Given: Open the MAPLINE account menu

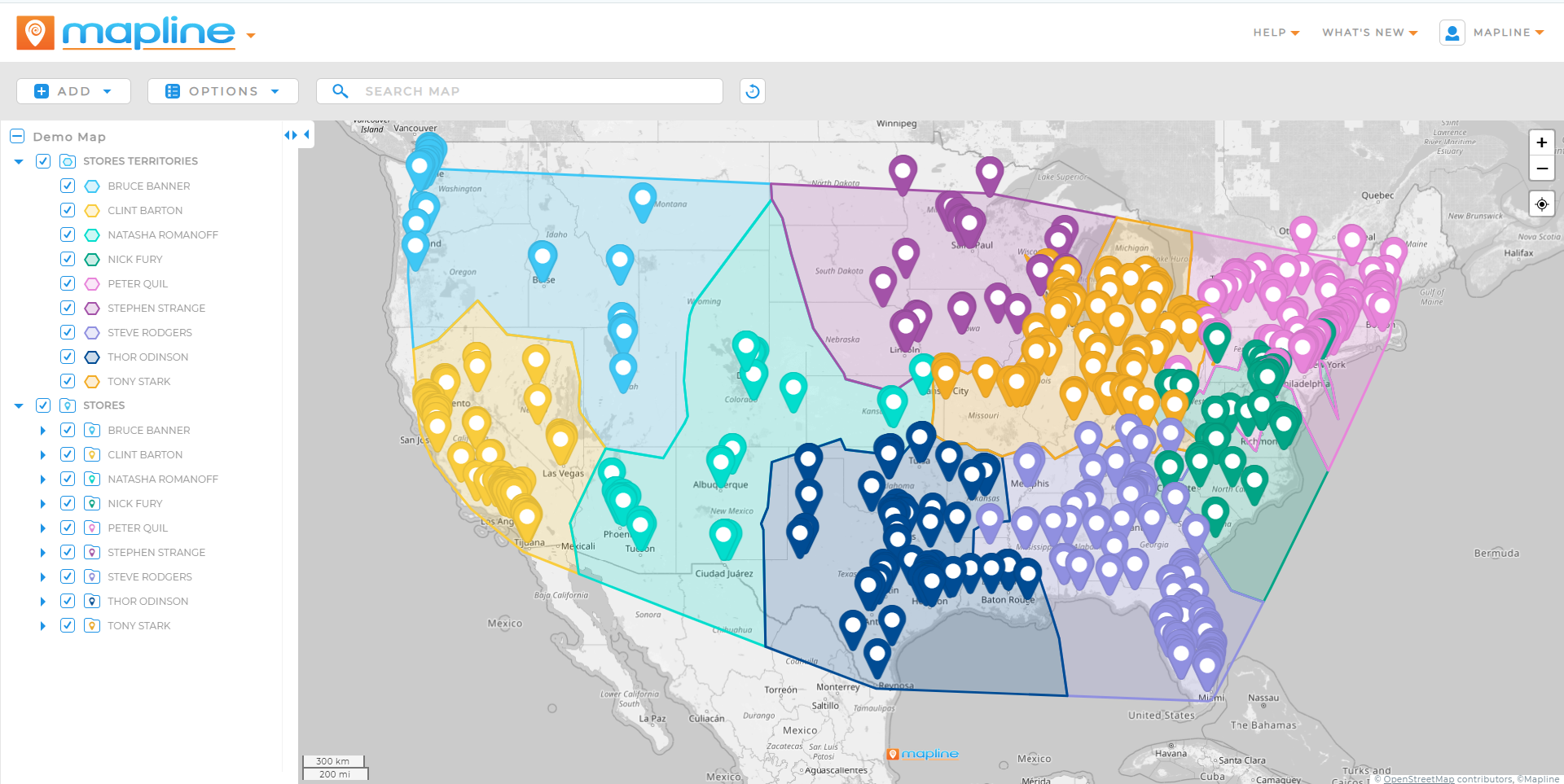Looking at the screenshot, I should (1509, 33).
